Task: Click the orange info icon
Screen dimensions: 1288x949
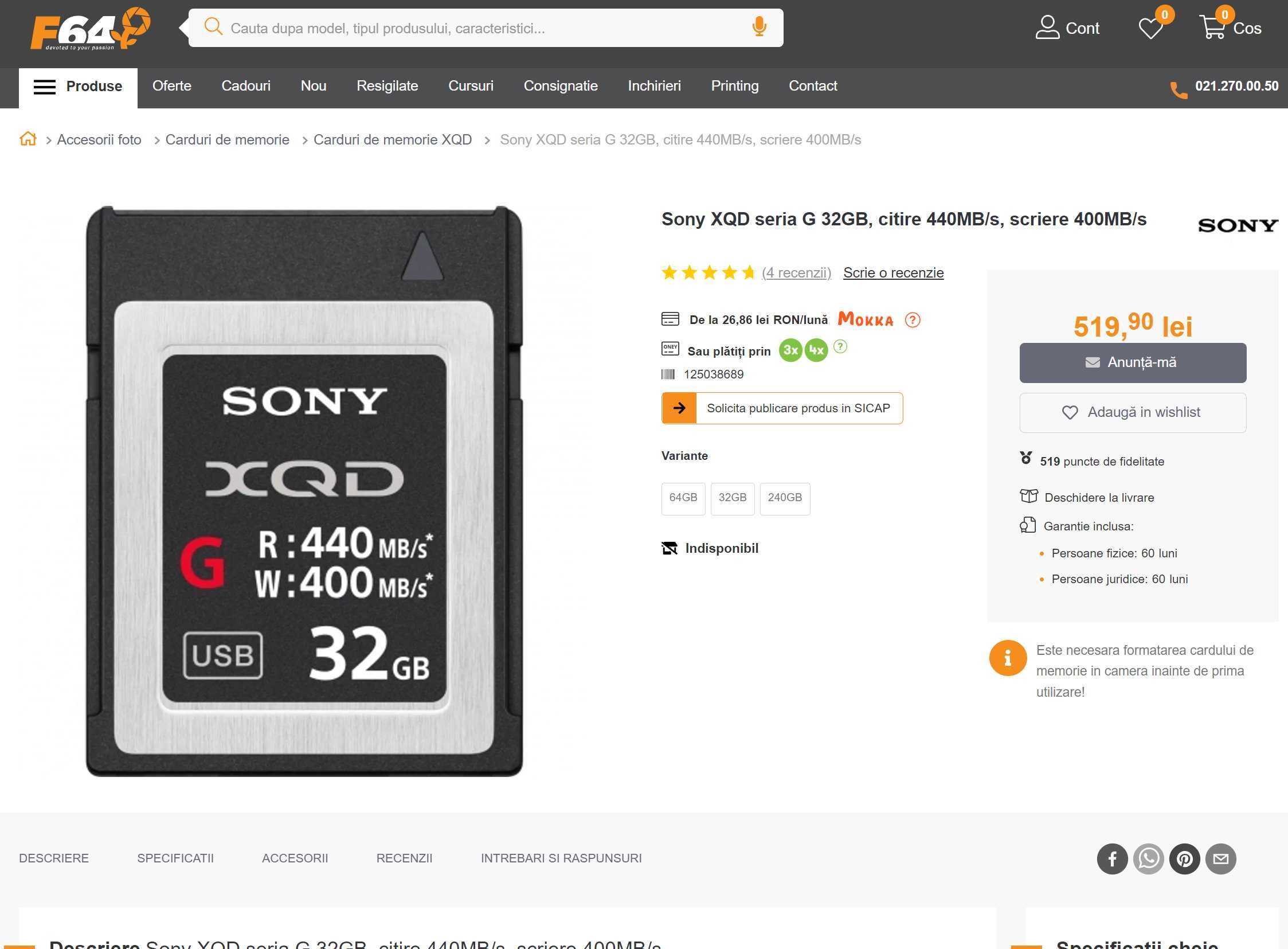Action: (x=1008, y=658)
